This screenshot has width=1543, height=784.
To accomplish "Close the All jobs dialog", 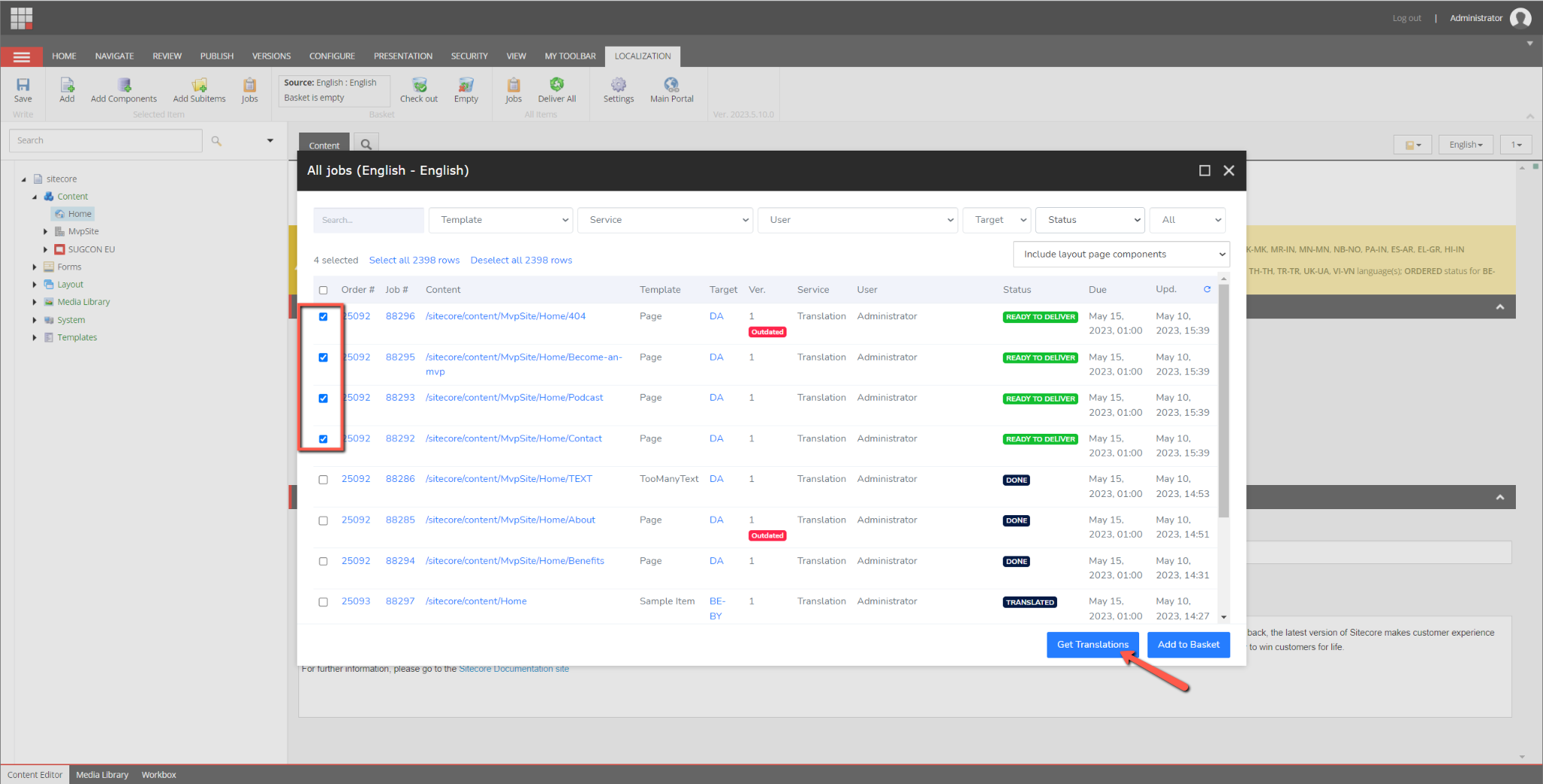I will [x=1229, y=171].
